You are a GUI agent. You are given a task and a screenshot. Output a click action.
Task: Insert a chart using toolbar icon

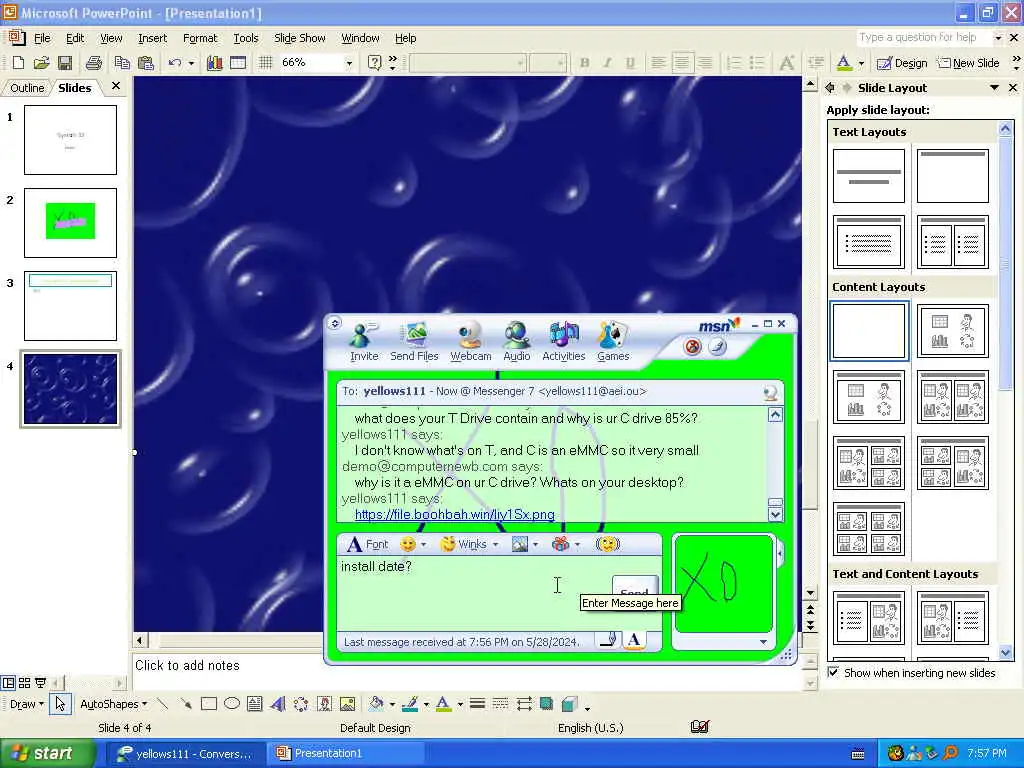[x=214, y=63]
